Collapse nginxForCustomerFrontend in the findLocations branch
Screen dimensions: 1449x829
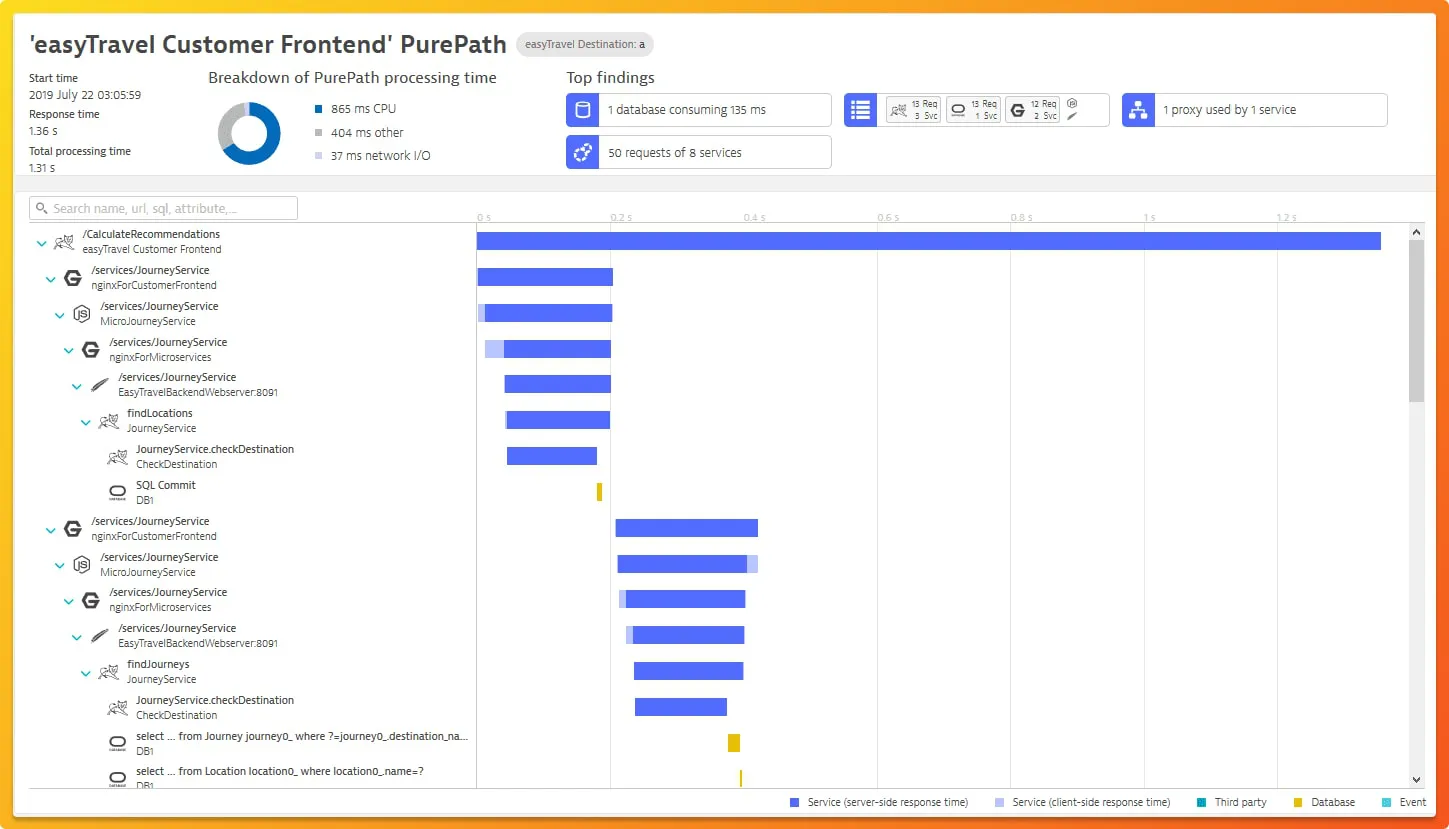[51, 279]
